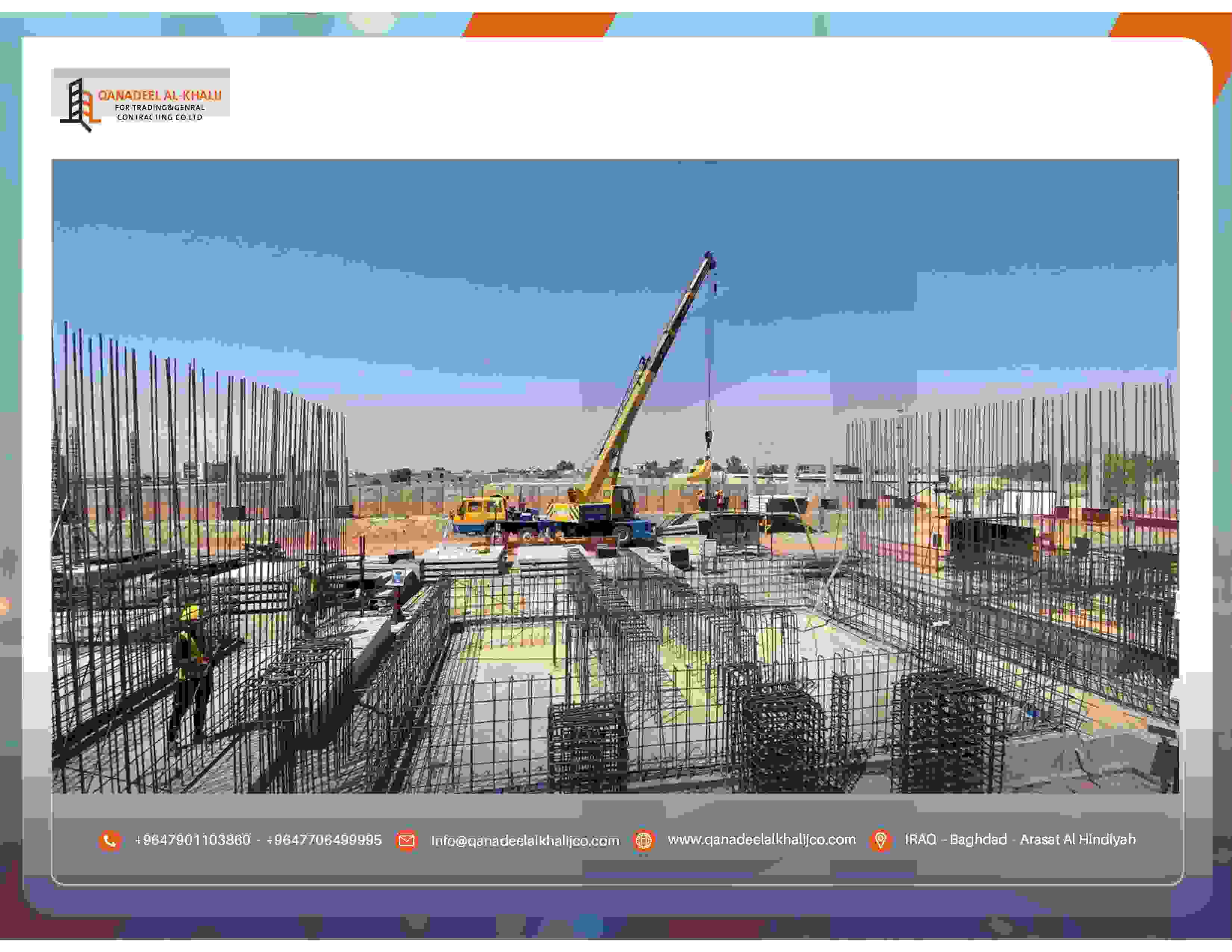Open info@qanadeelalkhalijco.com email address

(x=525, y=841)
